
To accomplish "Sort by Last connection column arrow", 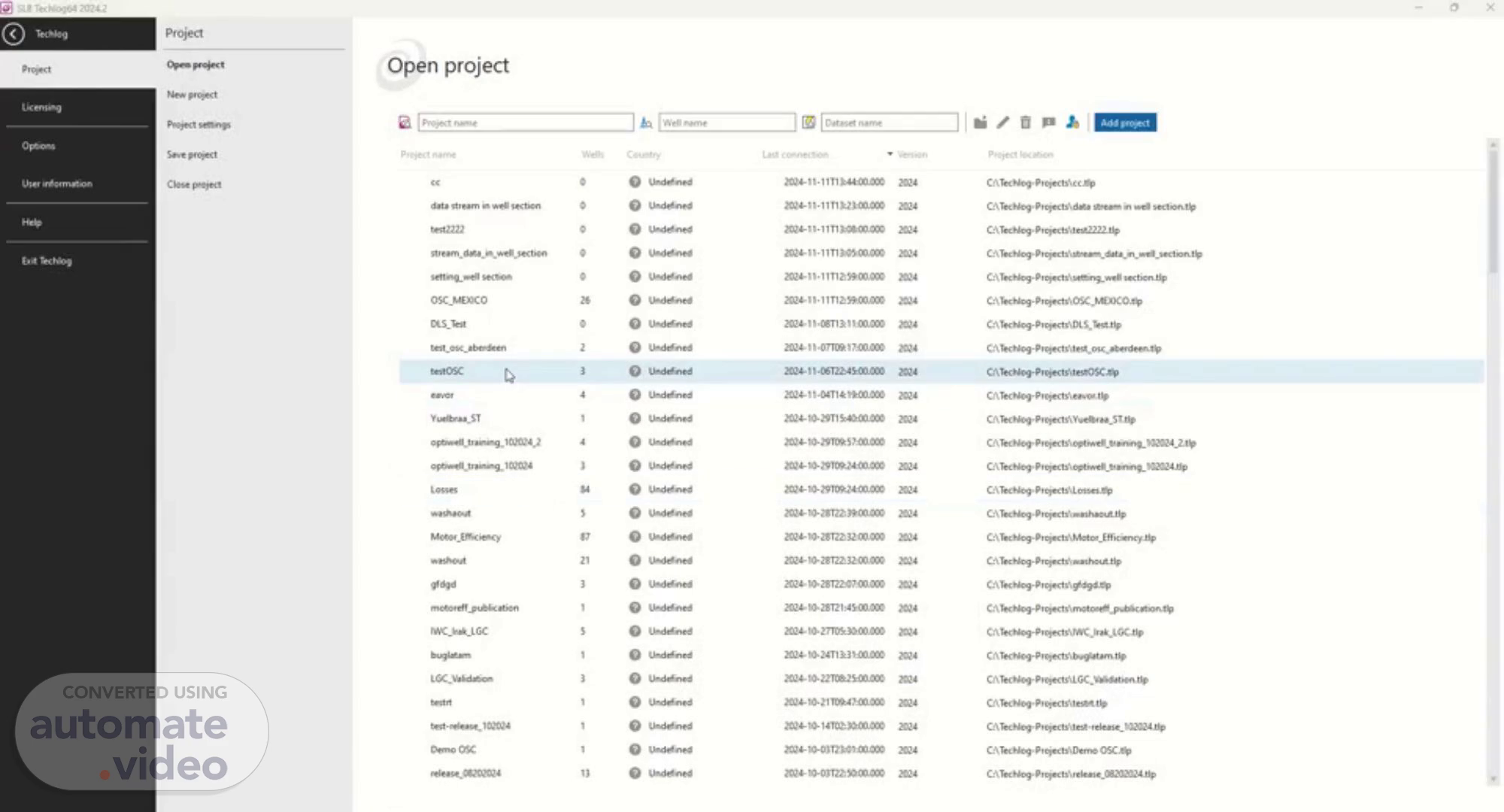I will [x=890, y=154].
